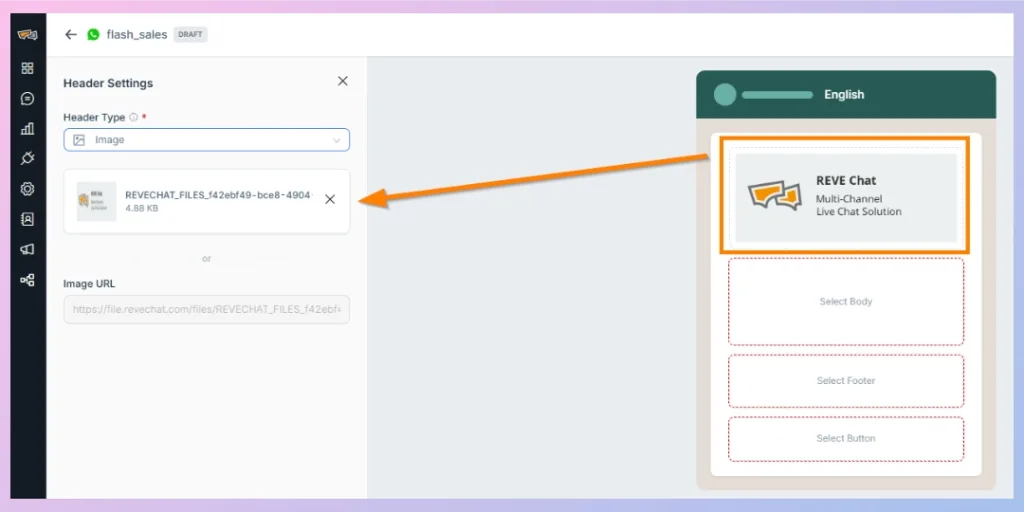Click the uploaded file thumbnail
1024x512 pixels.
point(96,201)
